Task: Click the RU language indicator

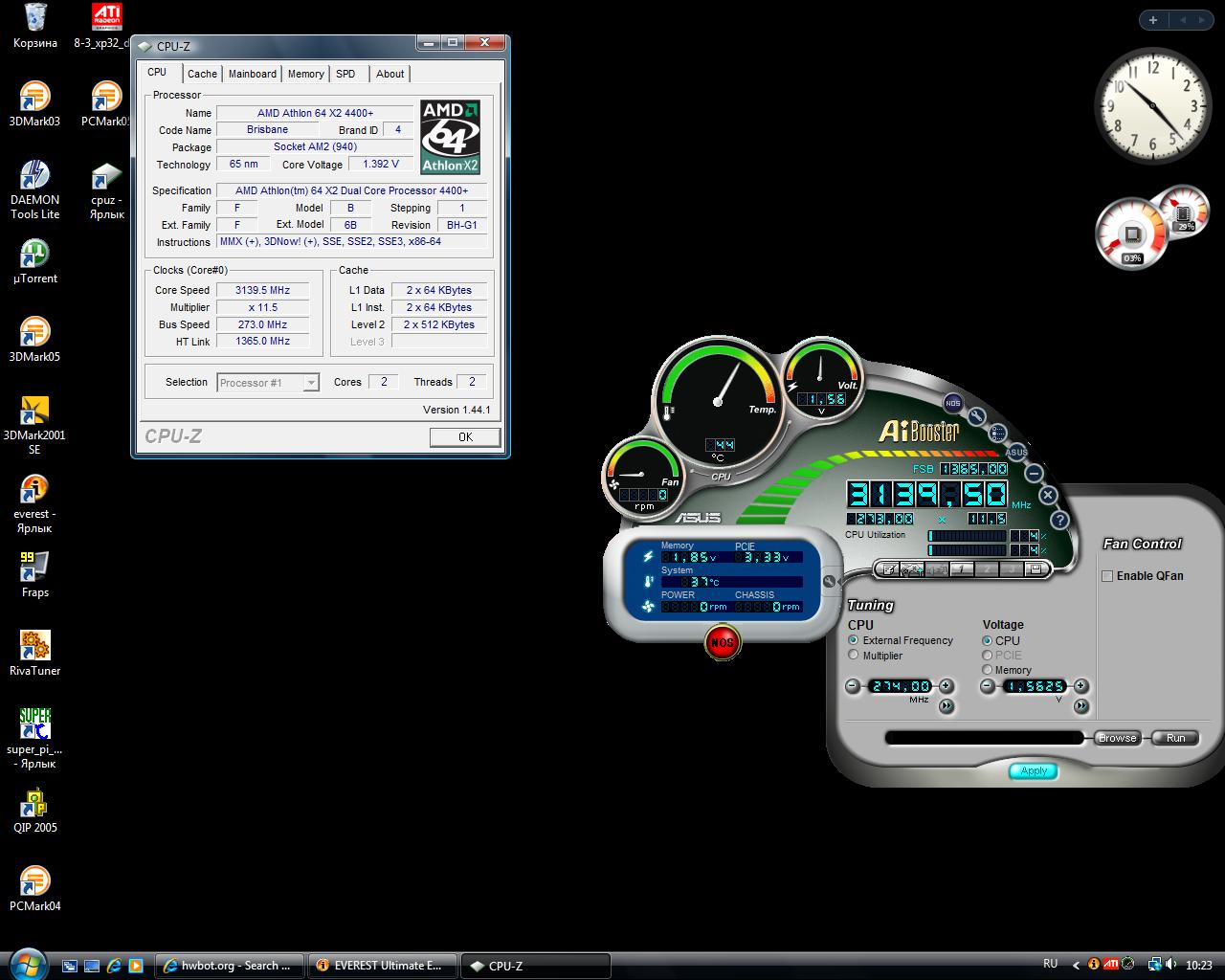Action: 1050,964
